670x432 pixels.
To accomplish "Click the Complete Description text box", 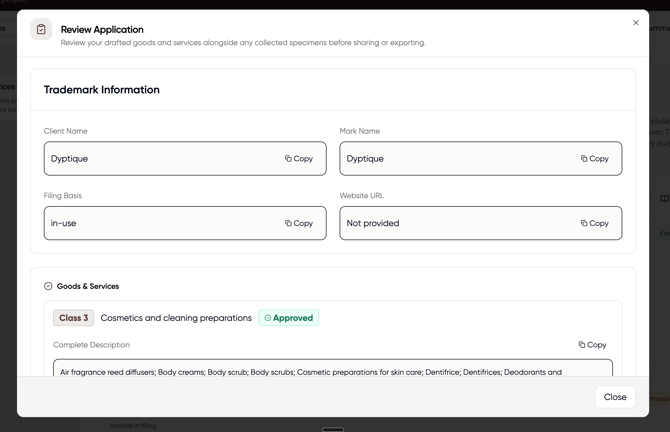I will point(333,368).
